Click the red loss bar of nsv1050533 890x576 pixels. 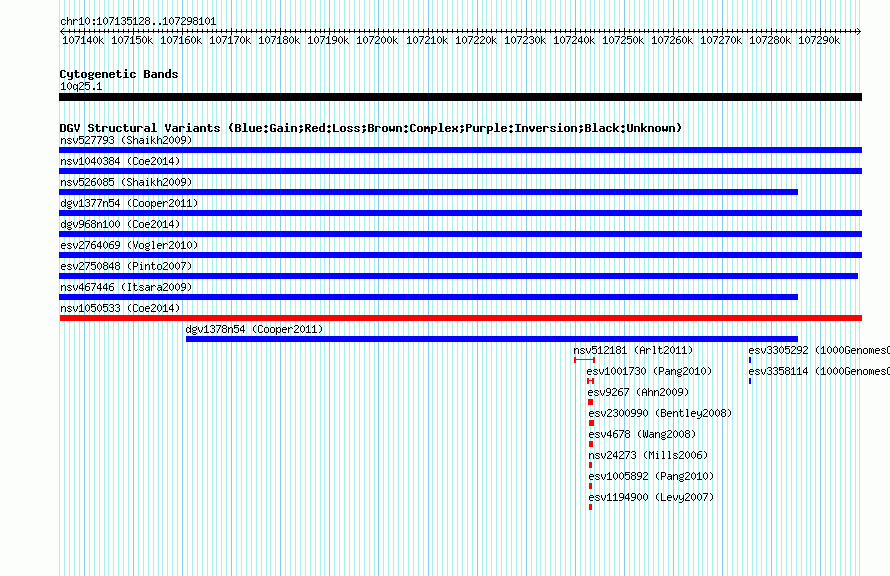(x=460, y=318)
